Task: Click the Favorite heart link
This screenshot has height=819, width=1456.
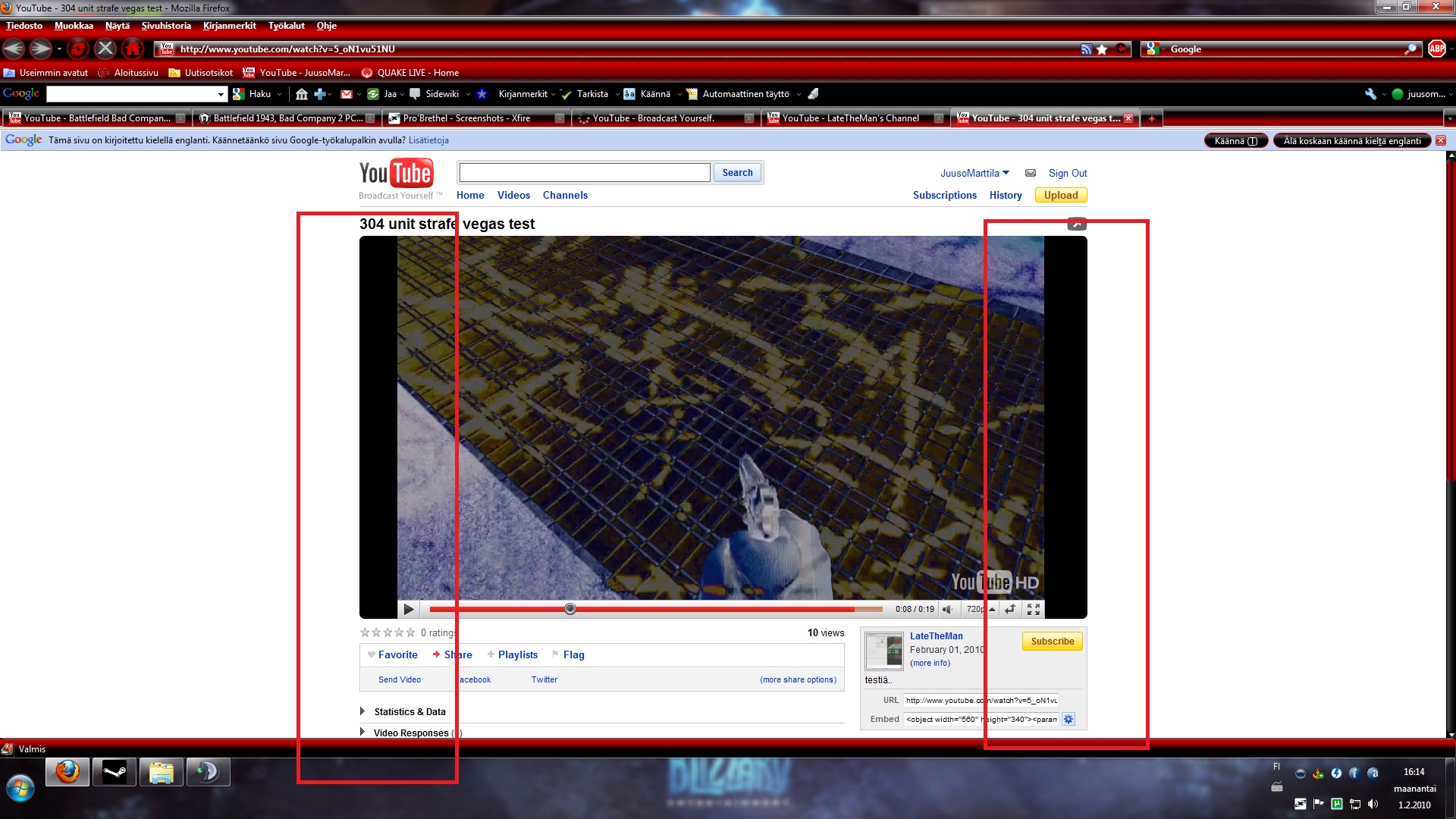Action: click(x=392, y=654)
